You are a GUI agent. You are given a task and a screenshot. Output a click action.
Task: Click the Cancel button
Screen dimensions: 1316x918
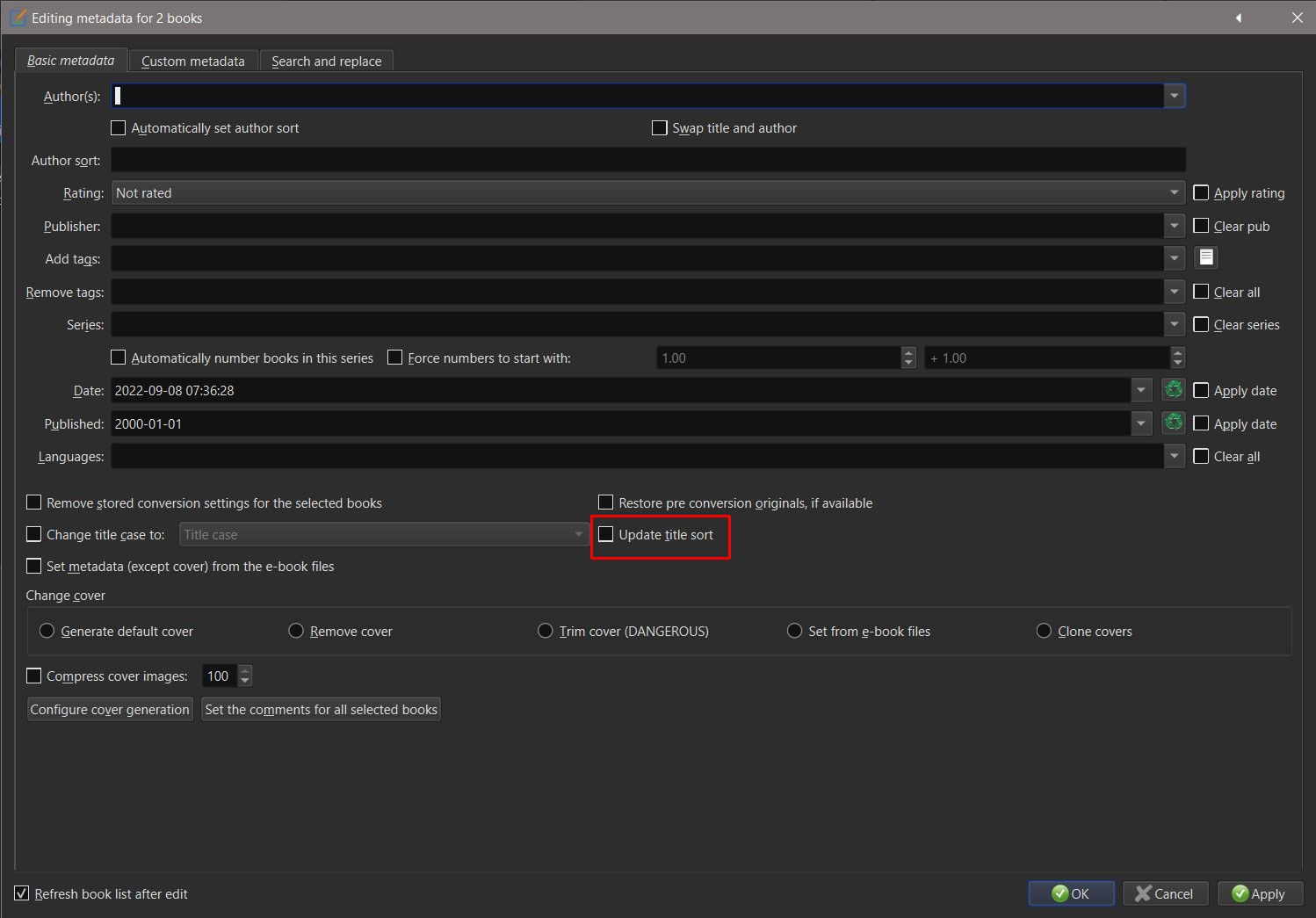click(x=1165, y=893)
